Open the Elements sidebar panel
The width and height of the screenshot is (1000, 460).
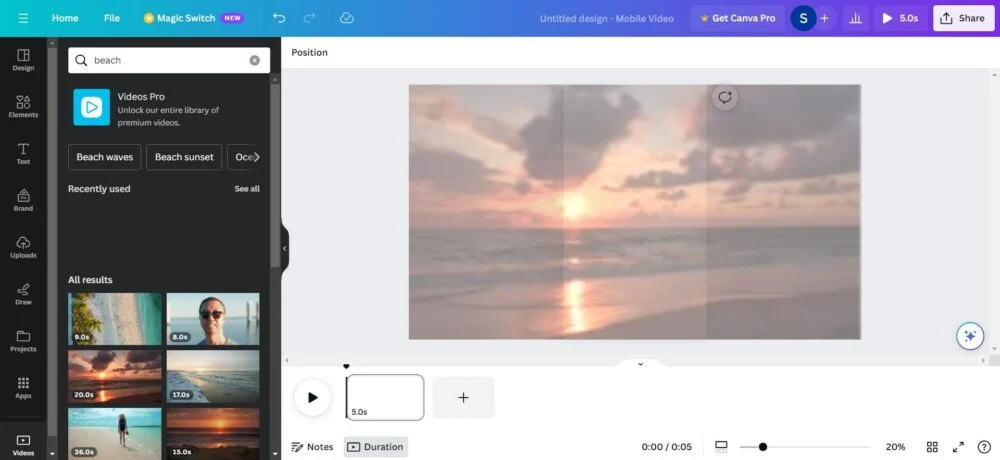(23, 106)
